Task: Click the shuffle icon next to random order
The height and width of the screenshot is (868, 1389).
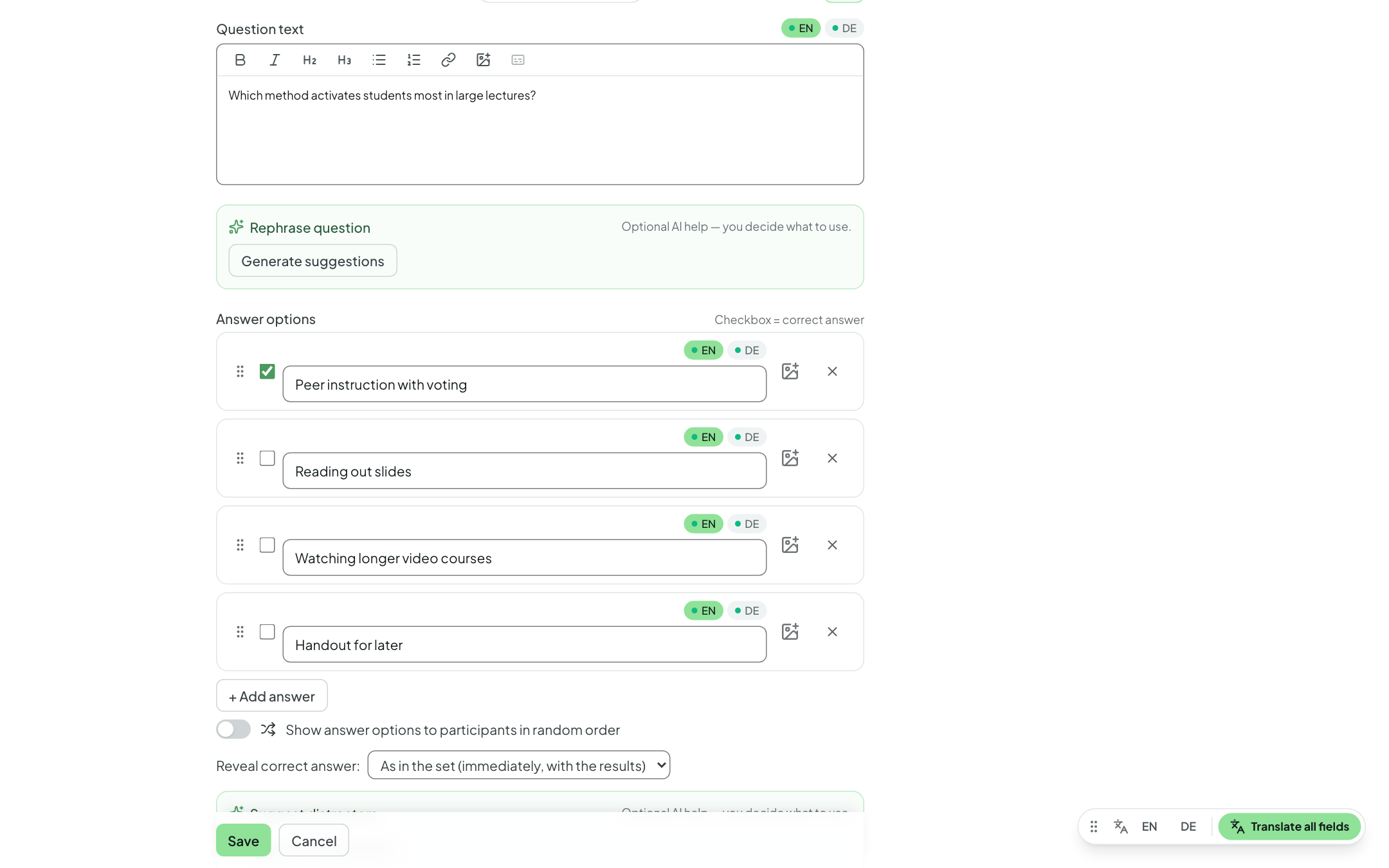Action: (268, 729)
